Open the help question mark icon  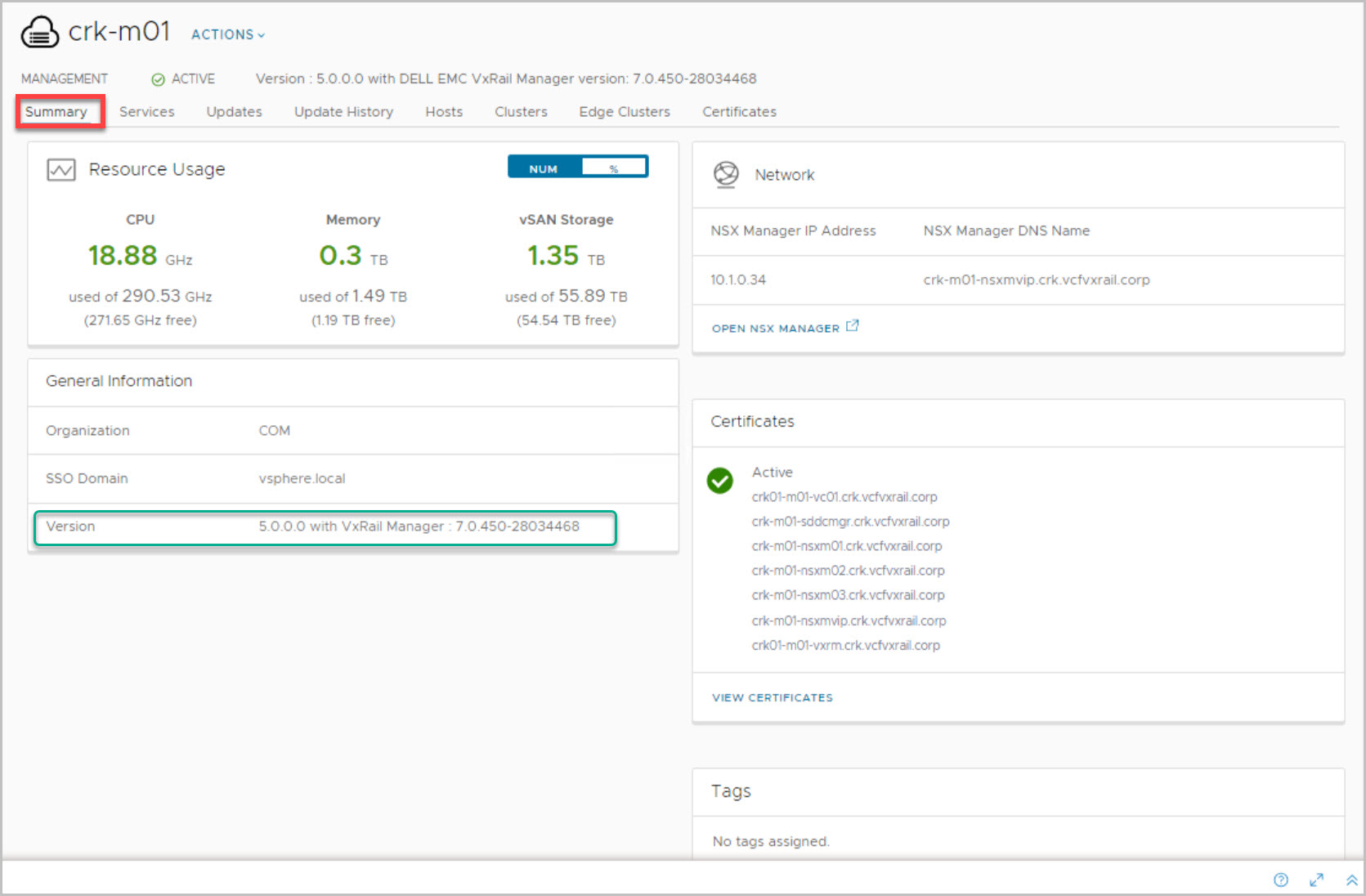pyautogui.click(x=1281, y=880)
